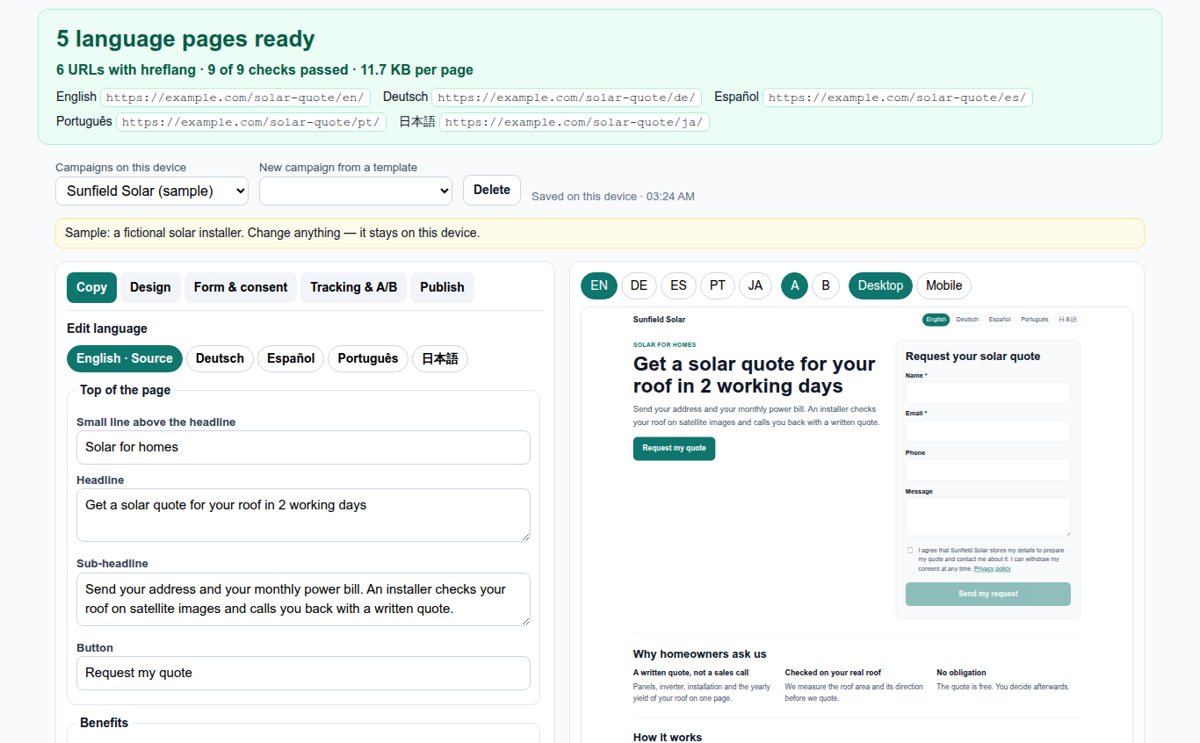Show A/B variant B in preview
Viewport: 1200px width, 743px height.
825,285
